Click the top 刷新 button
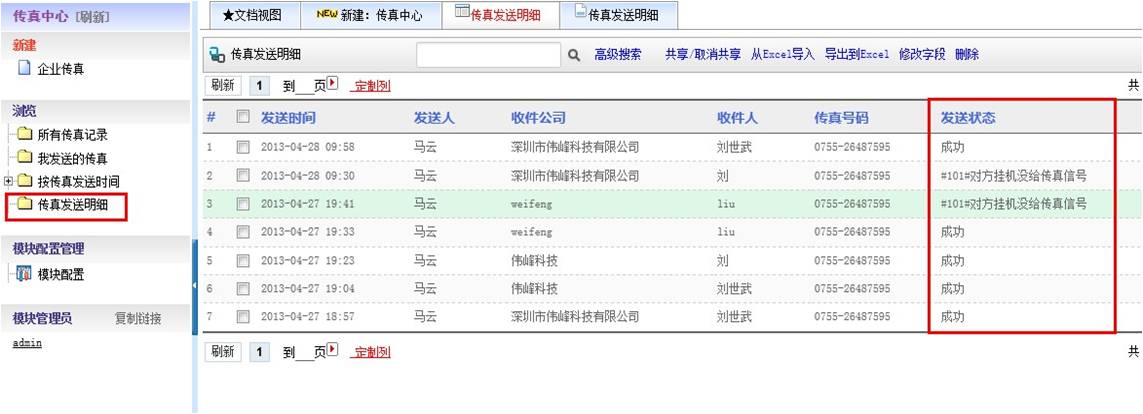Image resolution: width=1143 pixels, height=414 pixels. tap(223, 85)
